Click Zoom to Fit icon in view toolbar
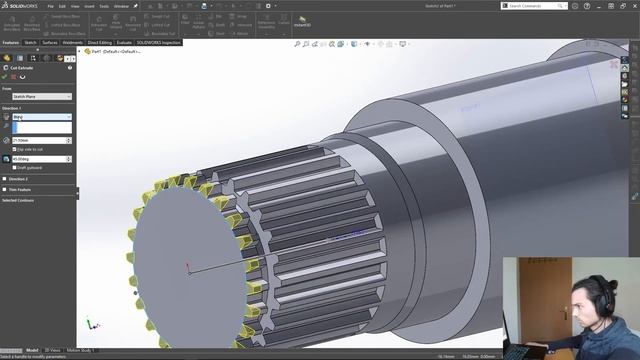This screenshot has height=360, width=640. coord(297,44)
